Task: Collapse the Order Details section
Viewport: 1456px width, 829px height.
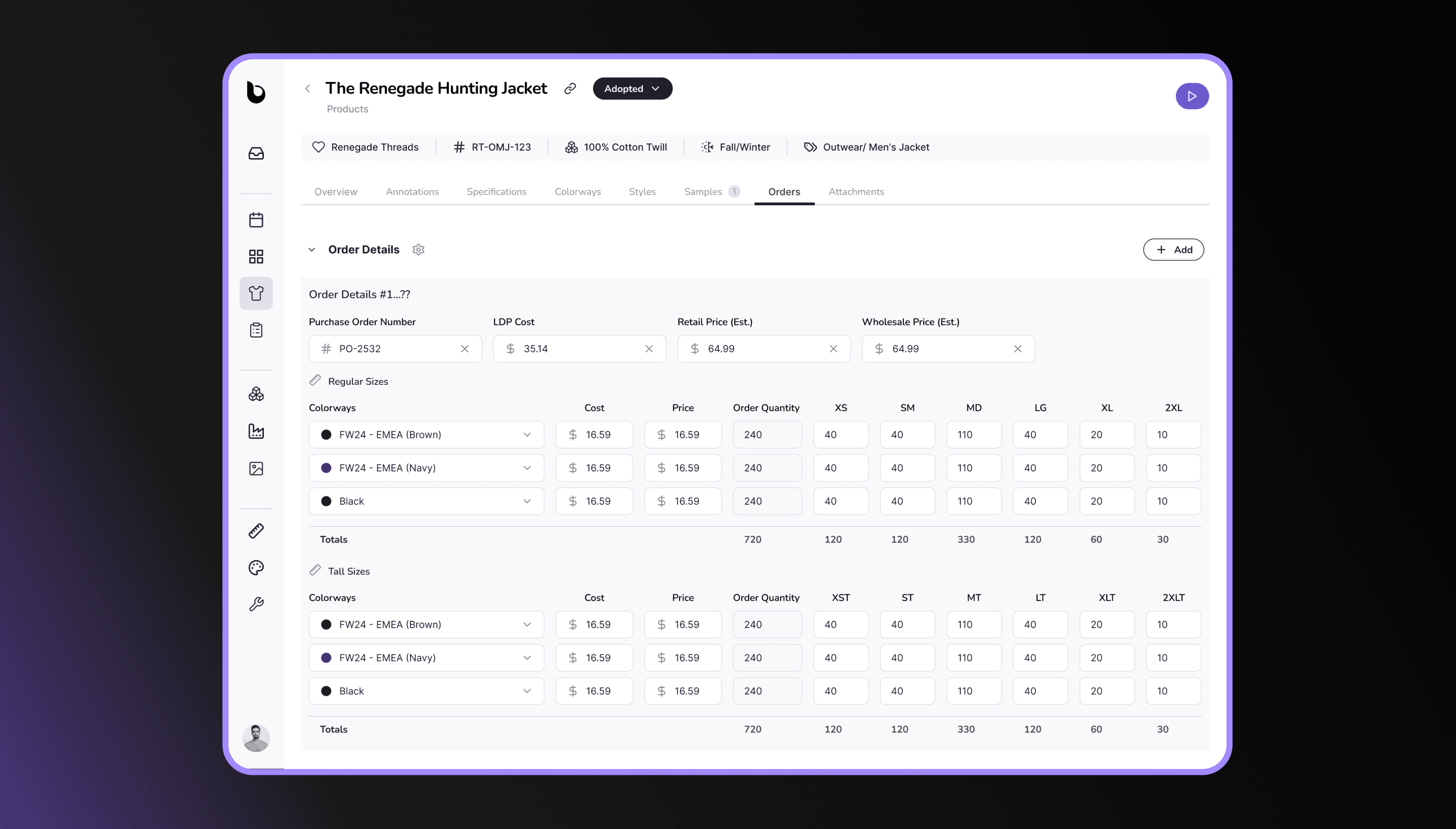Action: (x=311, y=249)
